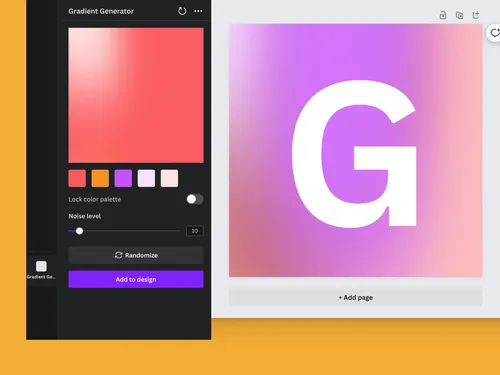Click the + Add page button

coord(356,297)
